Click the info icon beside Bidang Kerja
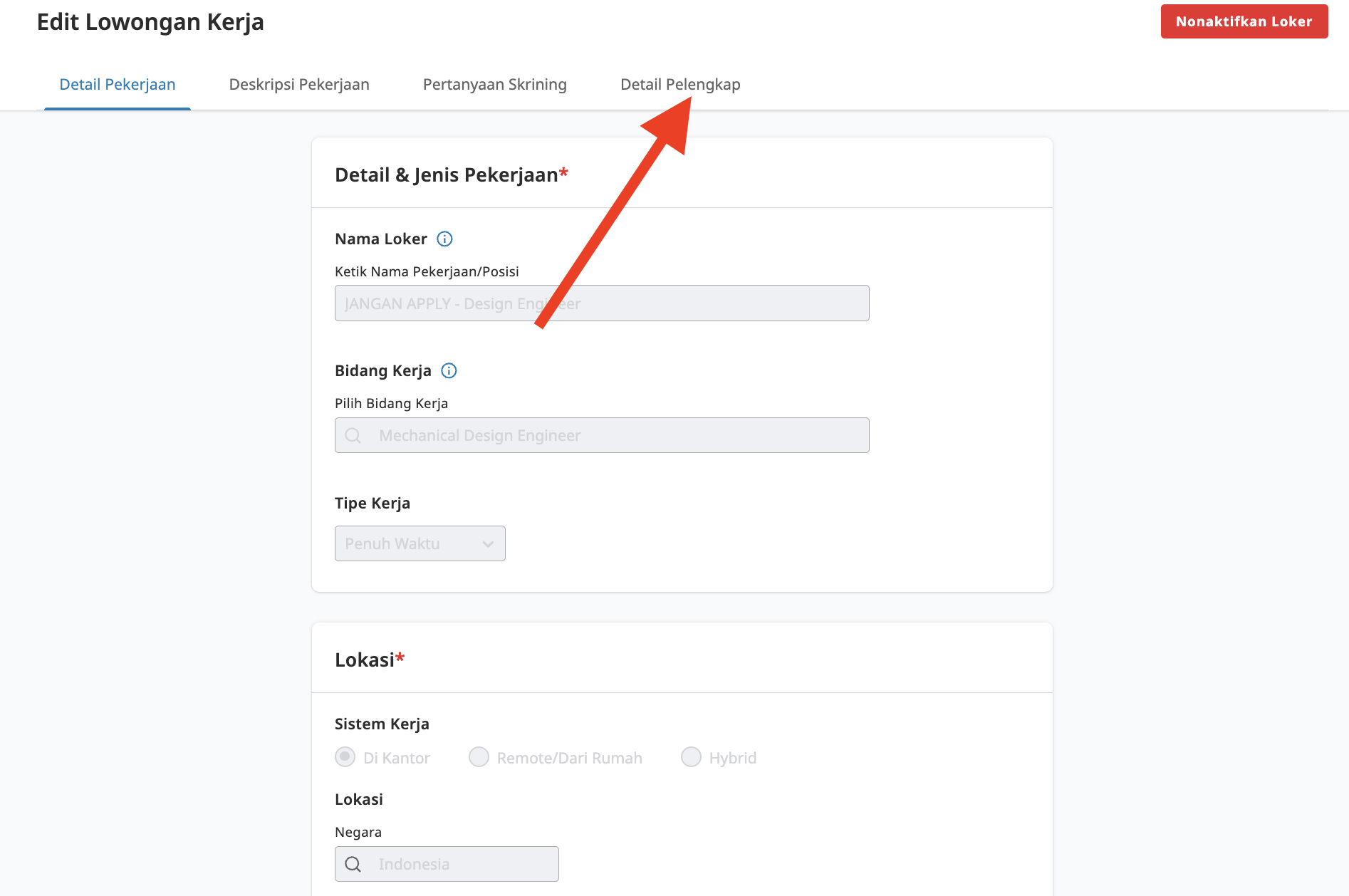Viewport: 1349px width, 896px height. (x=449, y=371)
